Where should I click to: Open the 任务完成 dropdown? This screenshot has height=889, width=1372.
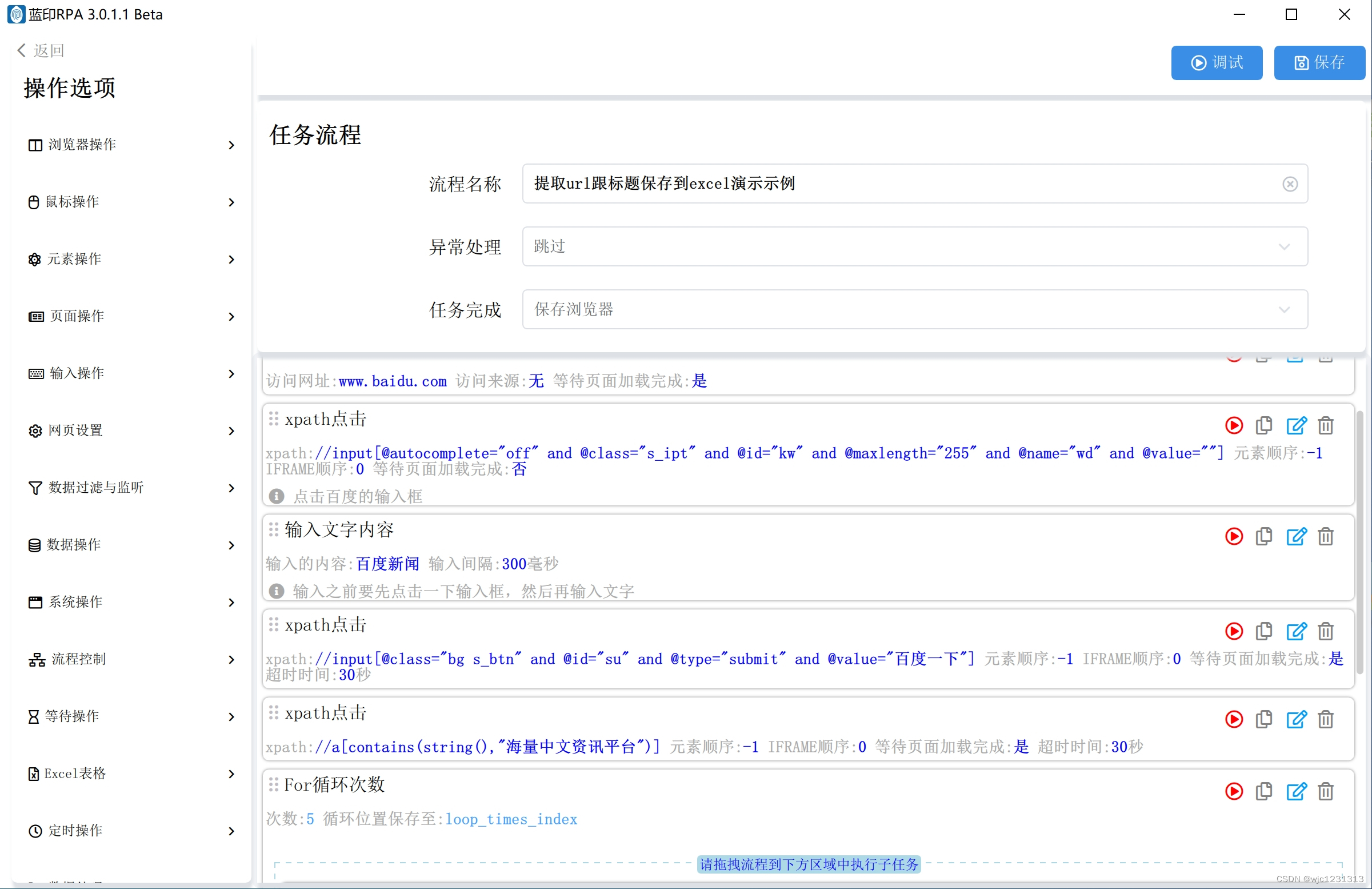tap(914, 309)
